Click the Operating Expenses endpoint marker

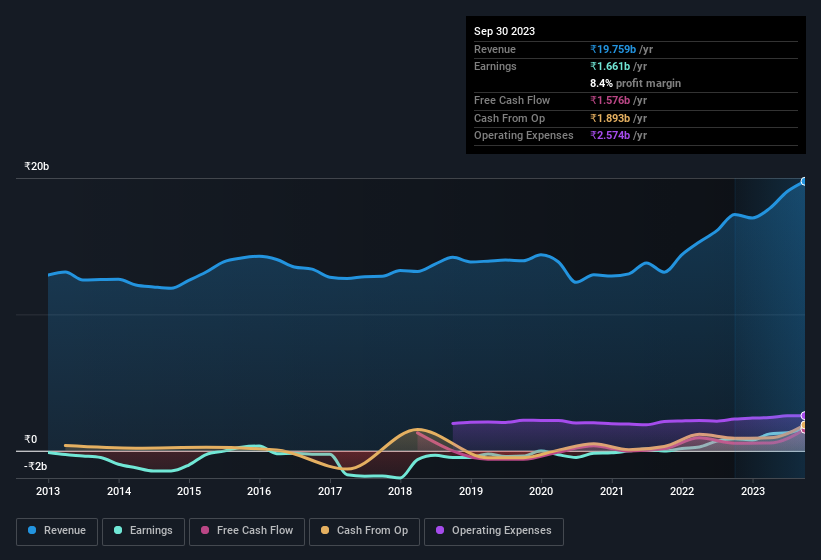804,416
